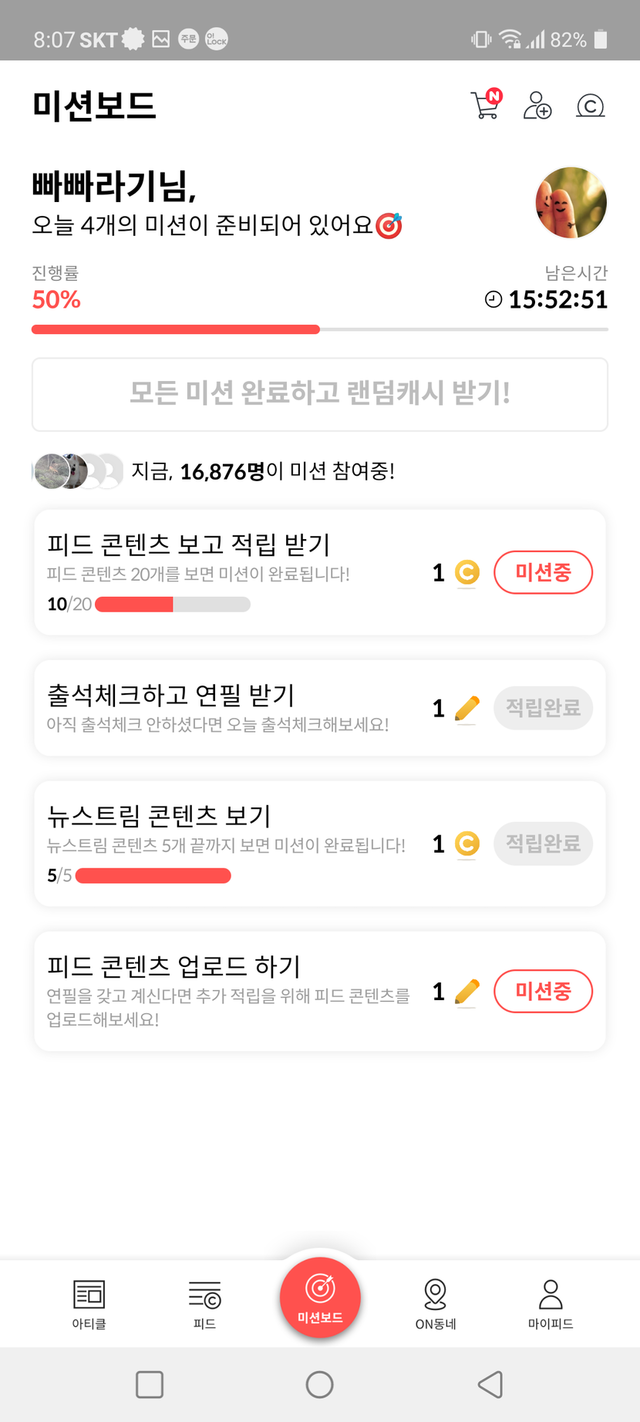Tap the overall 50% mission progress bar
Image resolution: width=640 pixels, height=1422 pixels.
(x=320, y=329)
